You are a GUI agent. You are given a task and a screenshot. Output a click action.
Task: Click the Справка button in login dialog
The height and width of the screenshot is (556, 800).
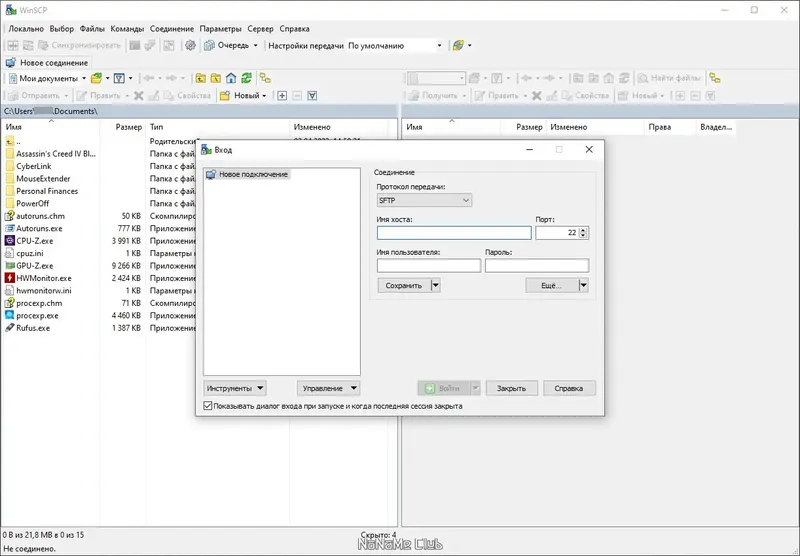click(569, 388)
